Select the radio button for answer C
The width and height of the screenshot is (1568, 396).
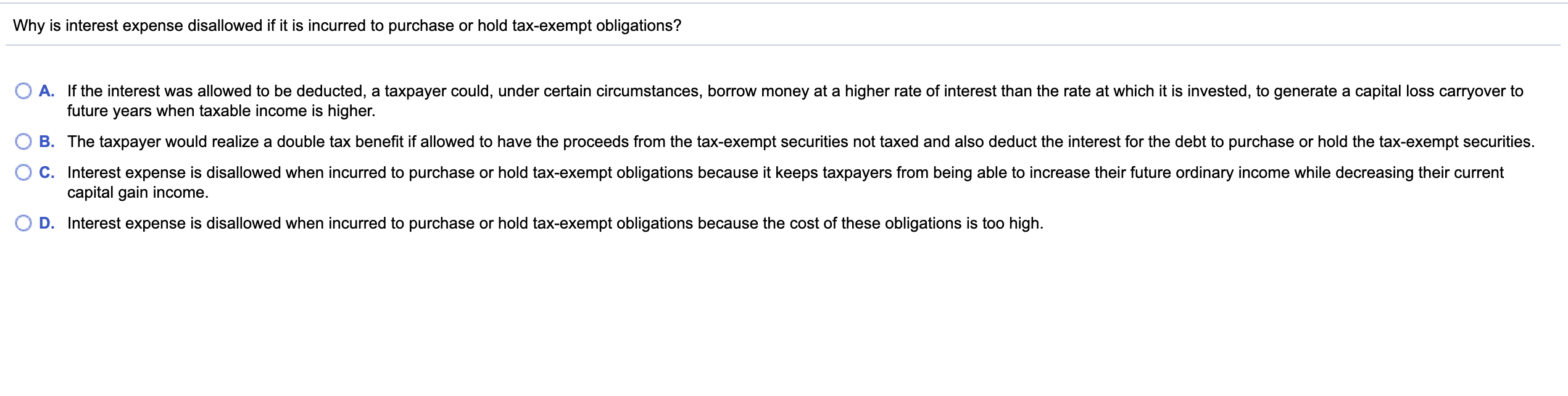click(22, 173)
